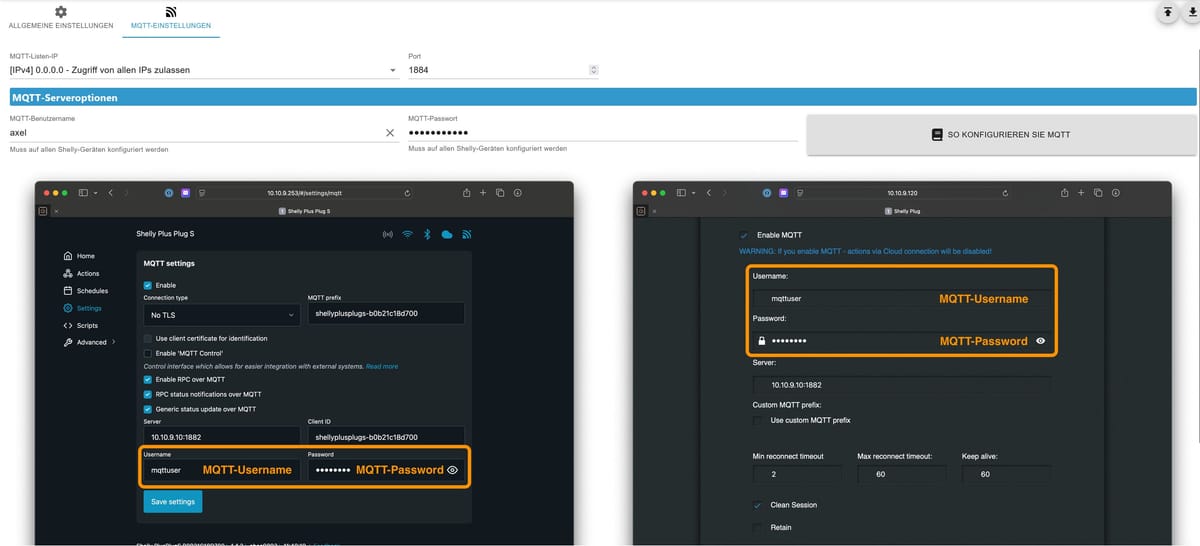Toggle the Enable checkbox under MQTT settings
The image size is (1200, 546).
(x=148, y=285)
